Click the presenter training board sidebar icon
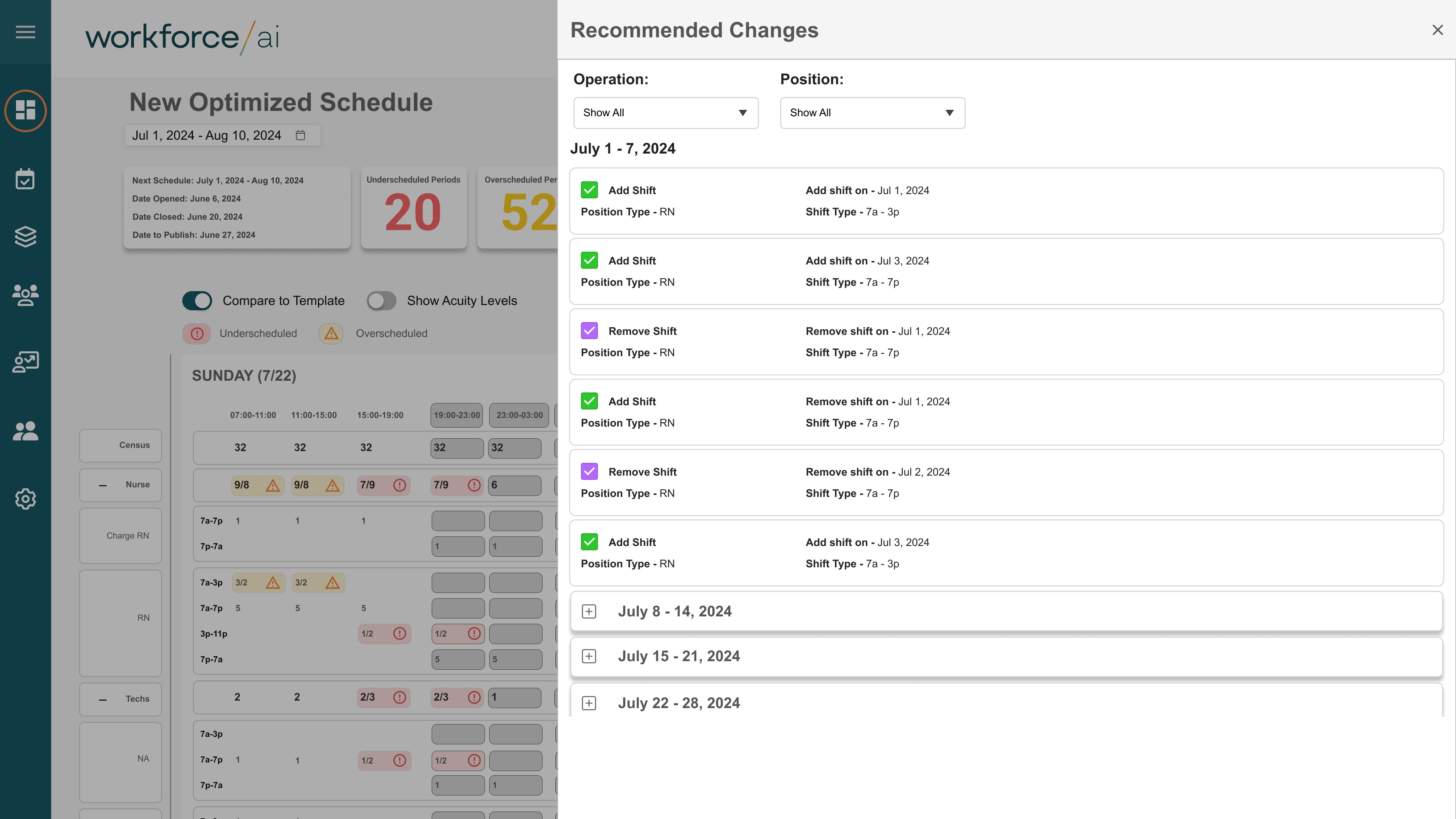 coord(26,362)
